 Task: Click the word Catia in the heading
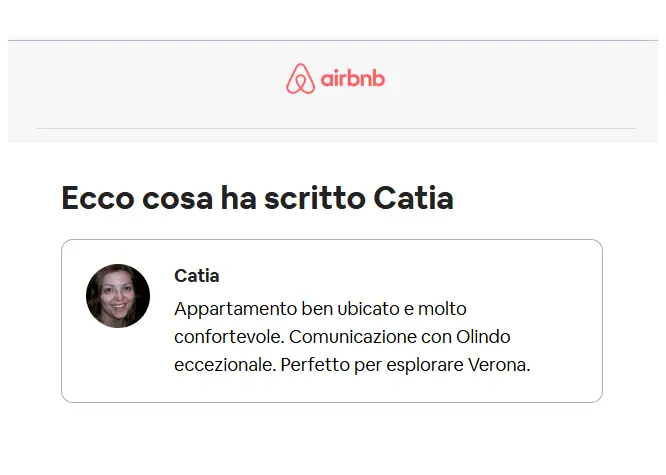point(413,198)
